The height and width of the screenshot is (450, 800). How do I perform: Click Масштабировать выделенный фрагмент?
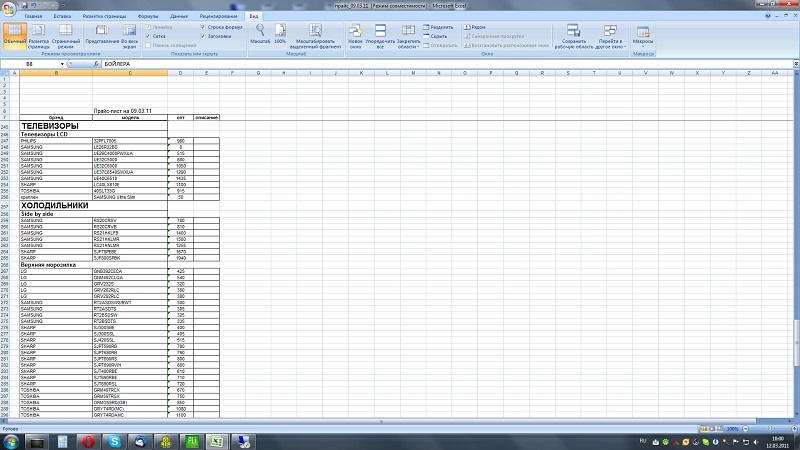point(315,36)
